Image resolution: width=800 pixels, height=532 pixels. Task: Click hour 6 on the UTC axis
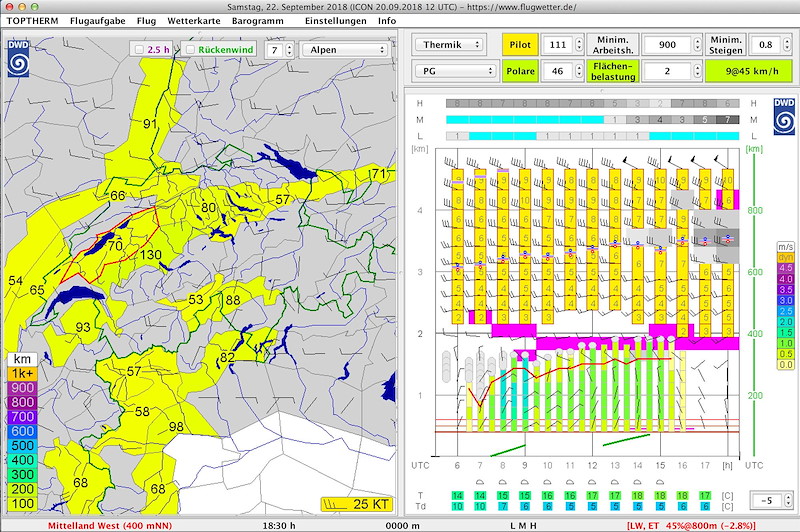pyautogui.click(x=457, y=465)
